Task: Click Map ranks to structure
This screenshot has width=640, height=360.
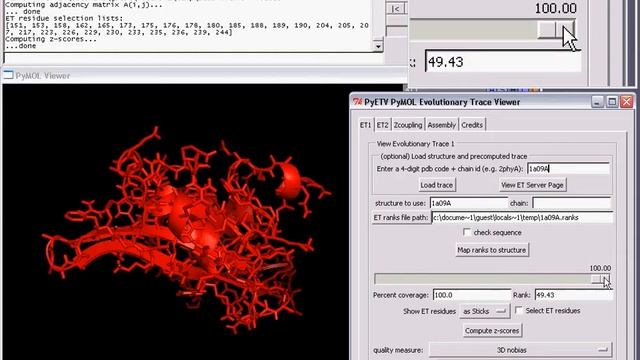Action: (x=491, y=250)
